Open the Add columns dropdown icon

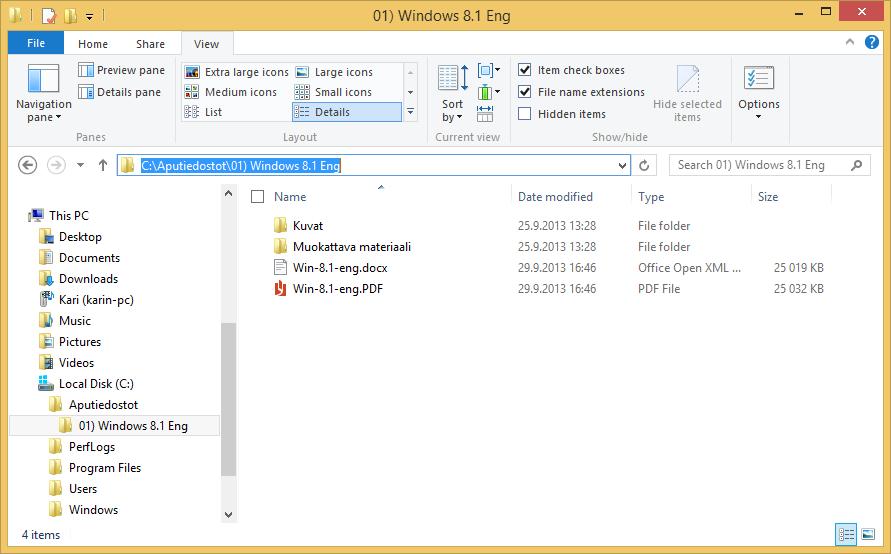coord(489,91)
